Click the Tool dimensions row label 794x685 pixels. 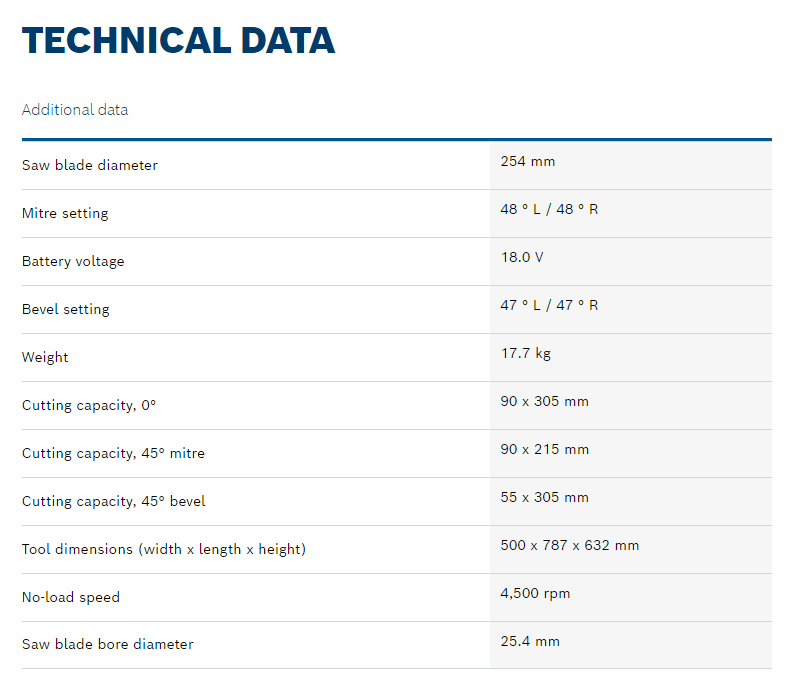[x=164, y=549]
